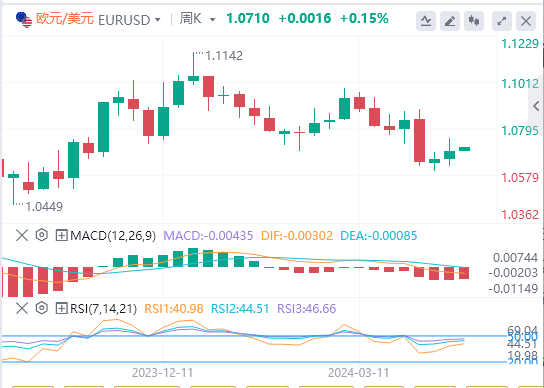Image resolution: width=544 pixels, height=388 pixels.
Task: Click the MACD:-0.00435 value
Action: pyautogui.click(x=208, y=236)
